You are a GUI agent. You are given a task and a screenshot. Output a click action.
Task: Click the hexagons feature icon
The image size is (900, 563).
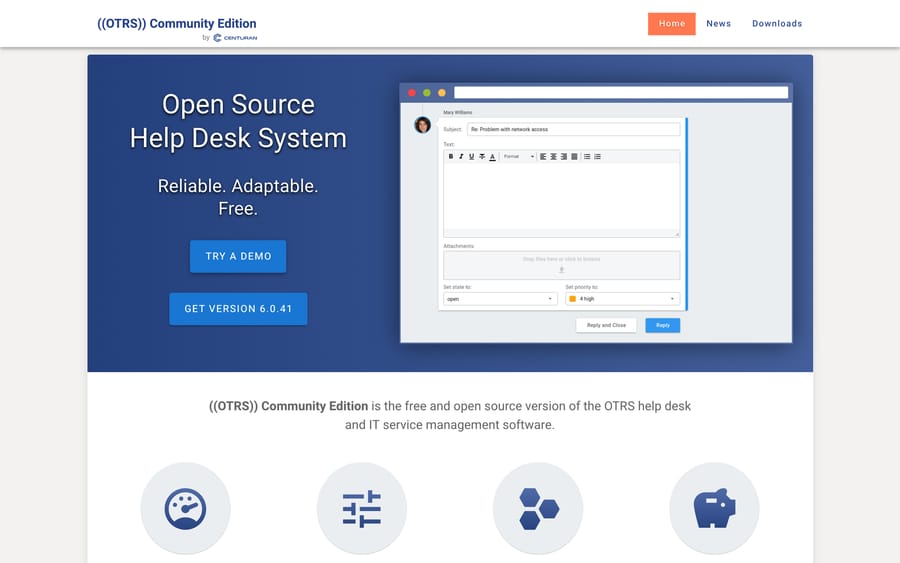click(538, 508)
